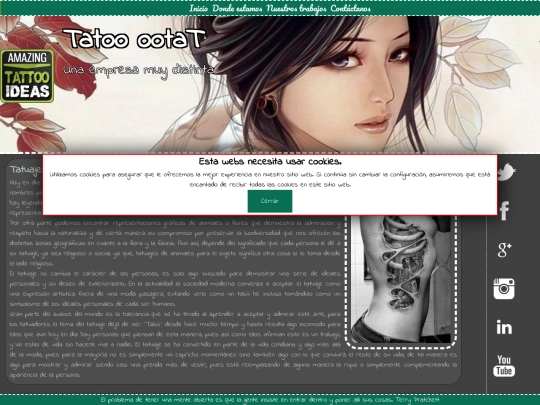540x405 pixels.
Task: Open the YouTube icon
Action: (504, 366)
